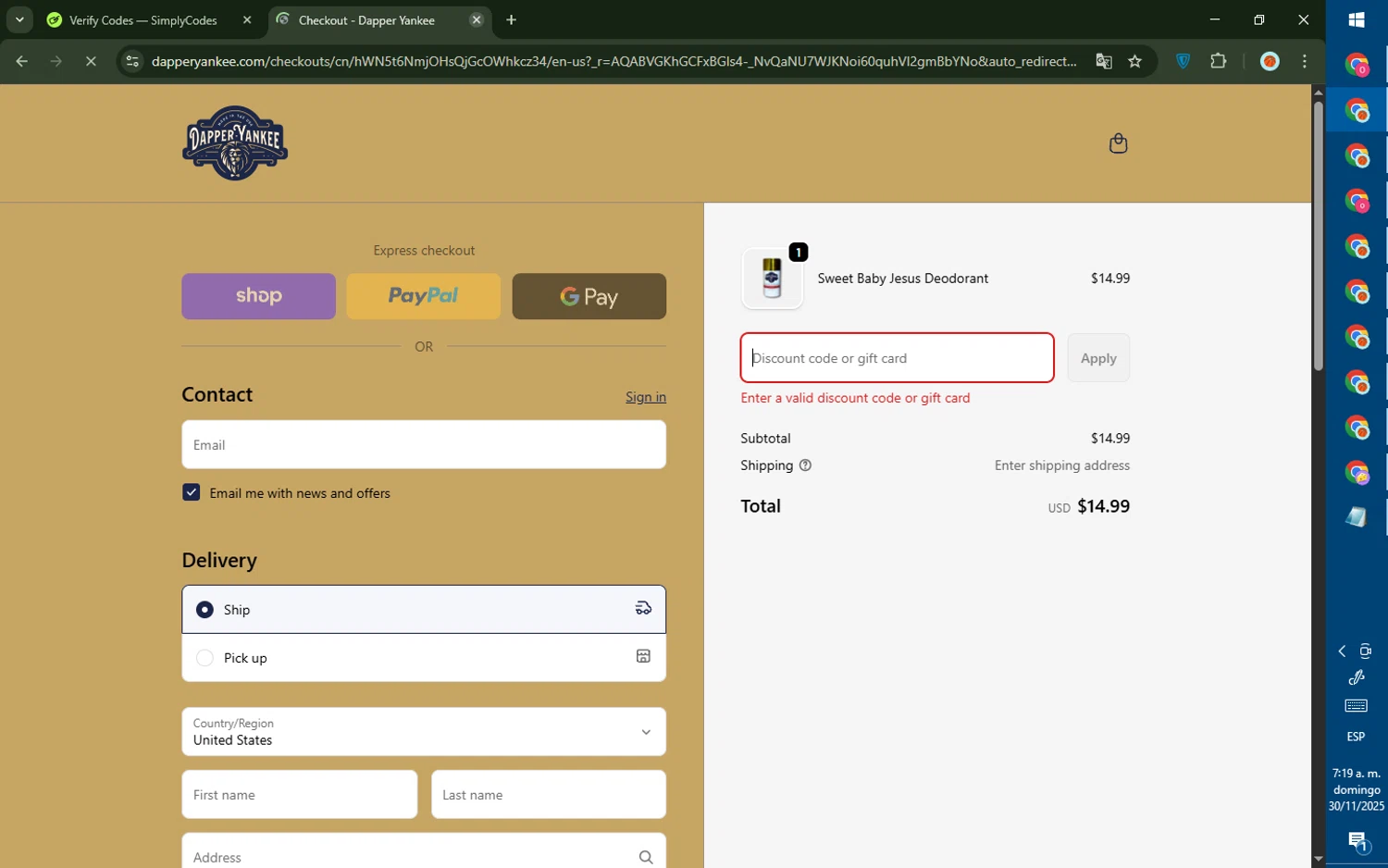Switch to Verify Codes — SimplyCodes tab
This screenshot has height=868, width=1388.
pos(143,19)
